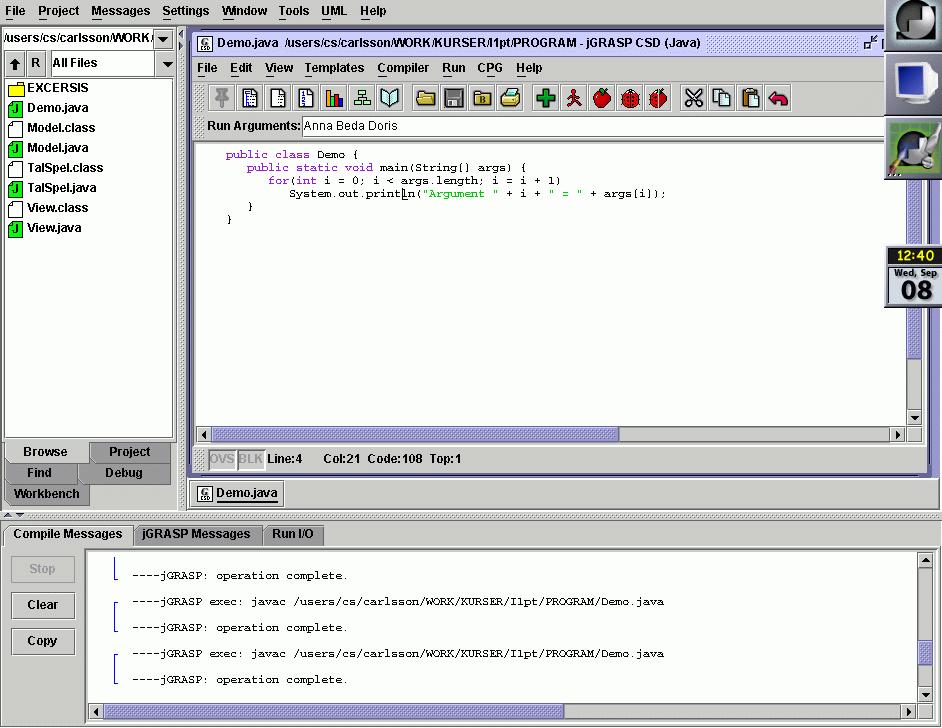Compile the program with the green plus icon
The image size is (942, 728).
click(545, 98)
